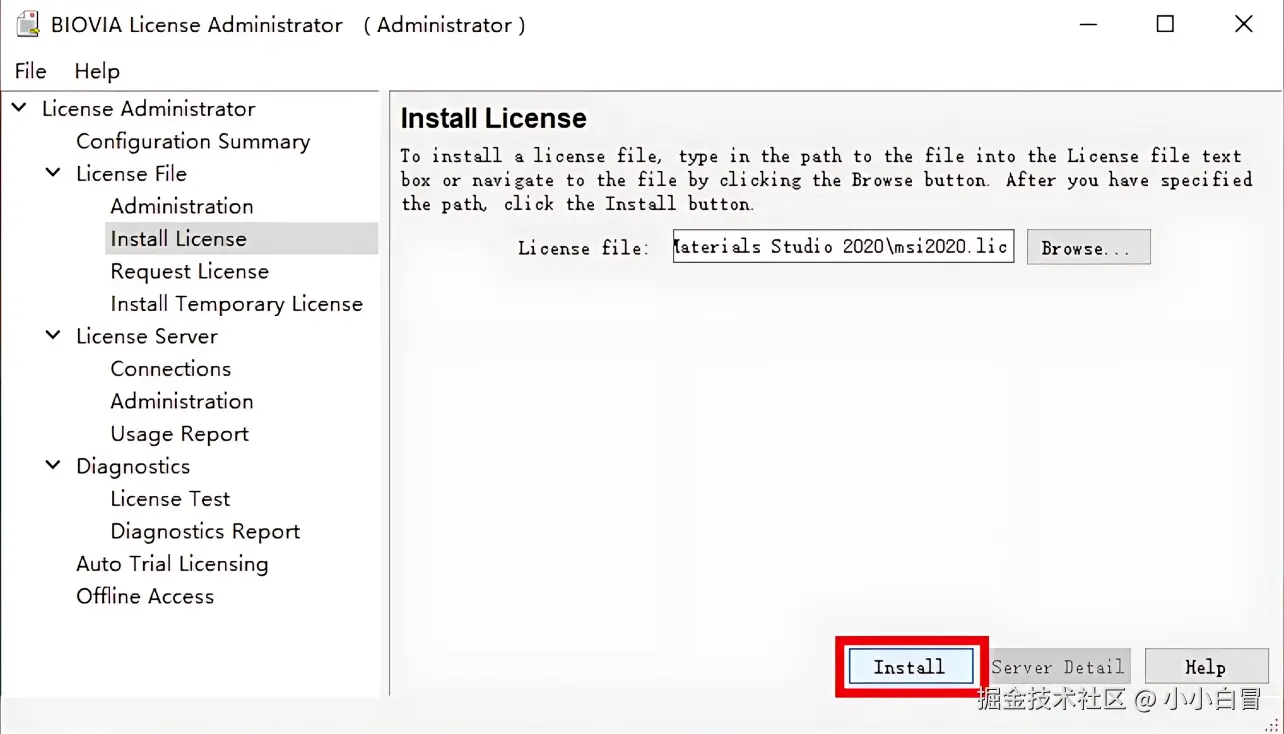Image resolution: width=1284 pixels, height=734 pixels.
Task: Open Install Temporary License page
Action: pos(236,303)
